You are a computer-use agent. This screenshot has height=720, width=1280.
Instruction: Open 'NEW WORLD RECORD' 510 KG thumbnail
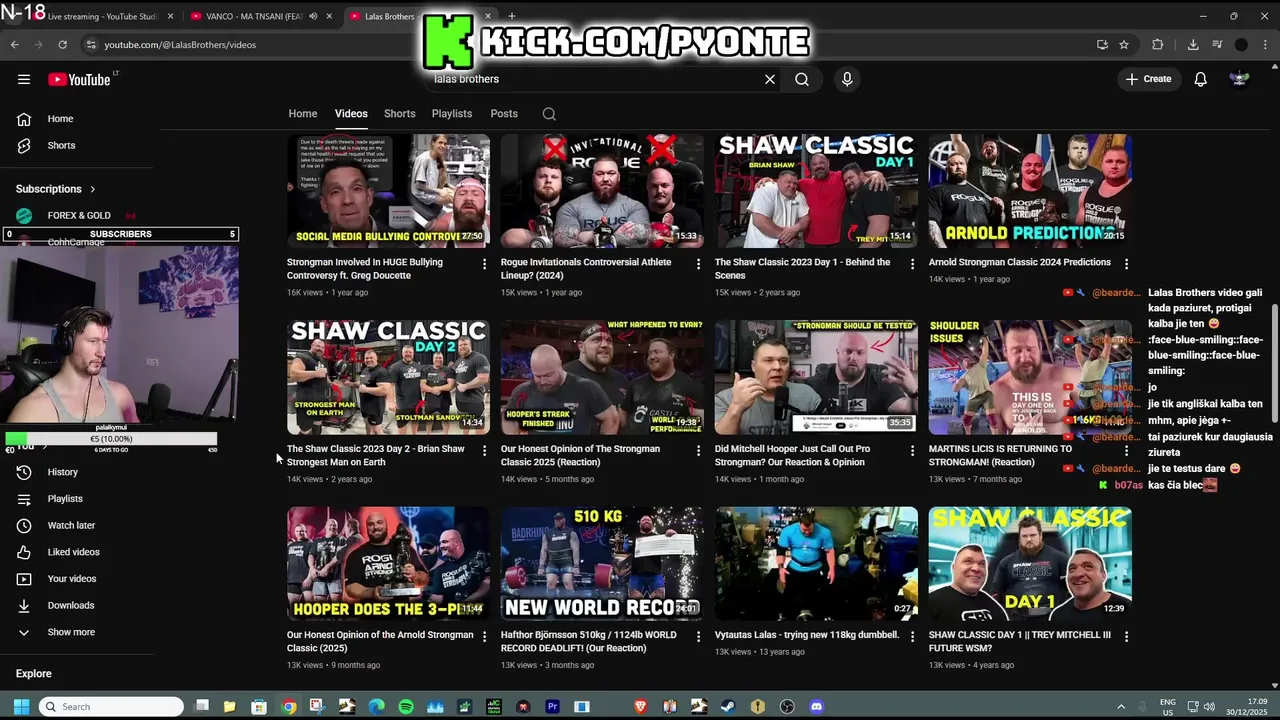tap(602, 564)
